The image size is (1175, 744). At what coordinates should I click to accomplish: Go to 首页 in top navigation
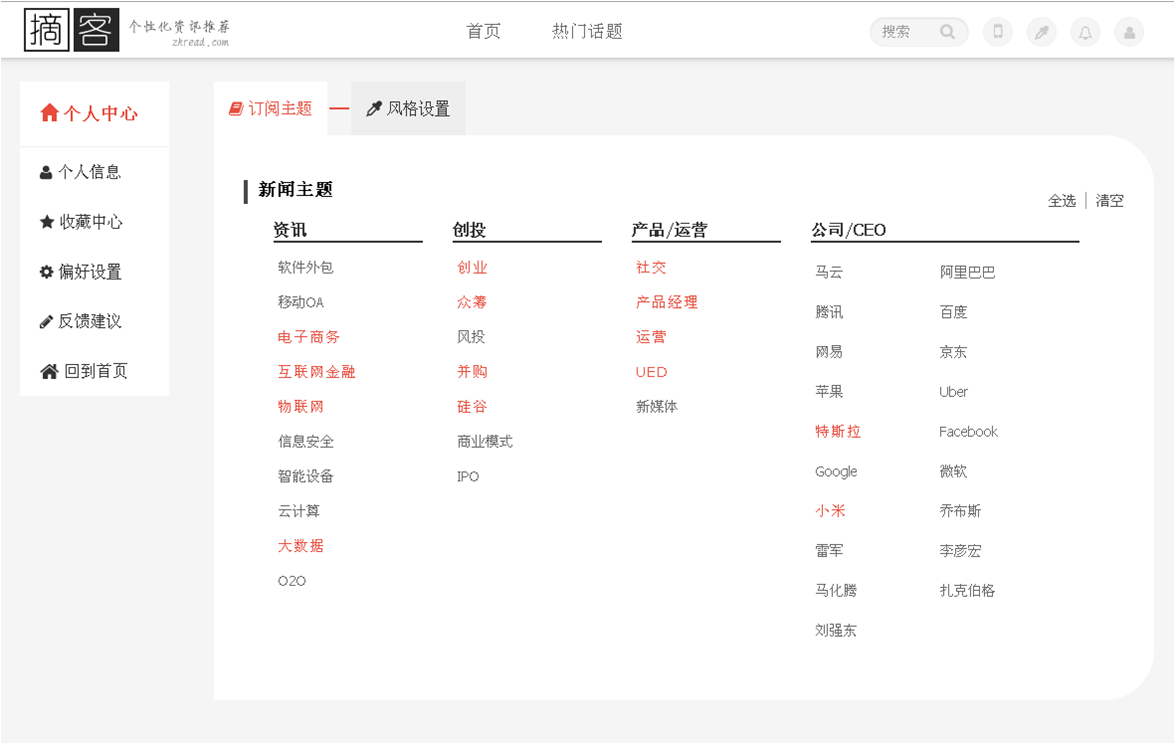[483, 31]
